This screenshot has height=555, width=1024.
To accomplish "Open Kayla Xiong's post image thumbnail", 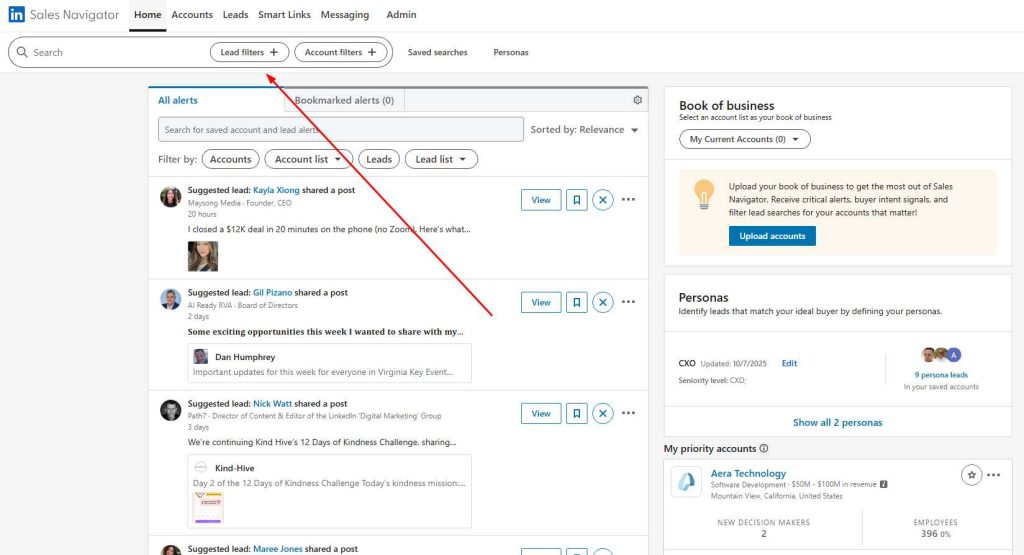I will tap(203, 257).
